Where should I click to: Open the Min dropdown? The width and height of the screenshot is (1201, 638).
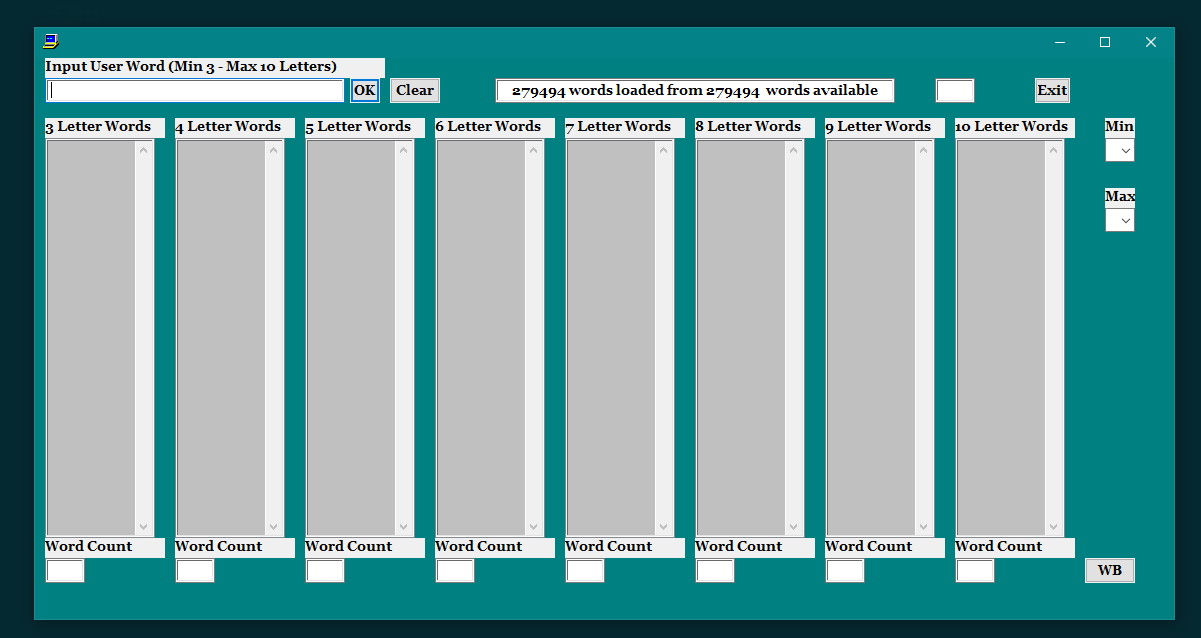[1120, 151]
